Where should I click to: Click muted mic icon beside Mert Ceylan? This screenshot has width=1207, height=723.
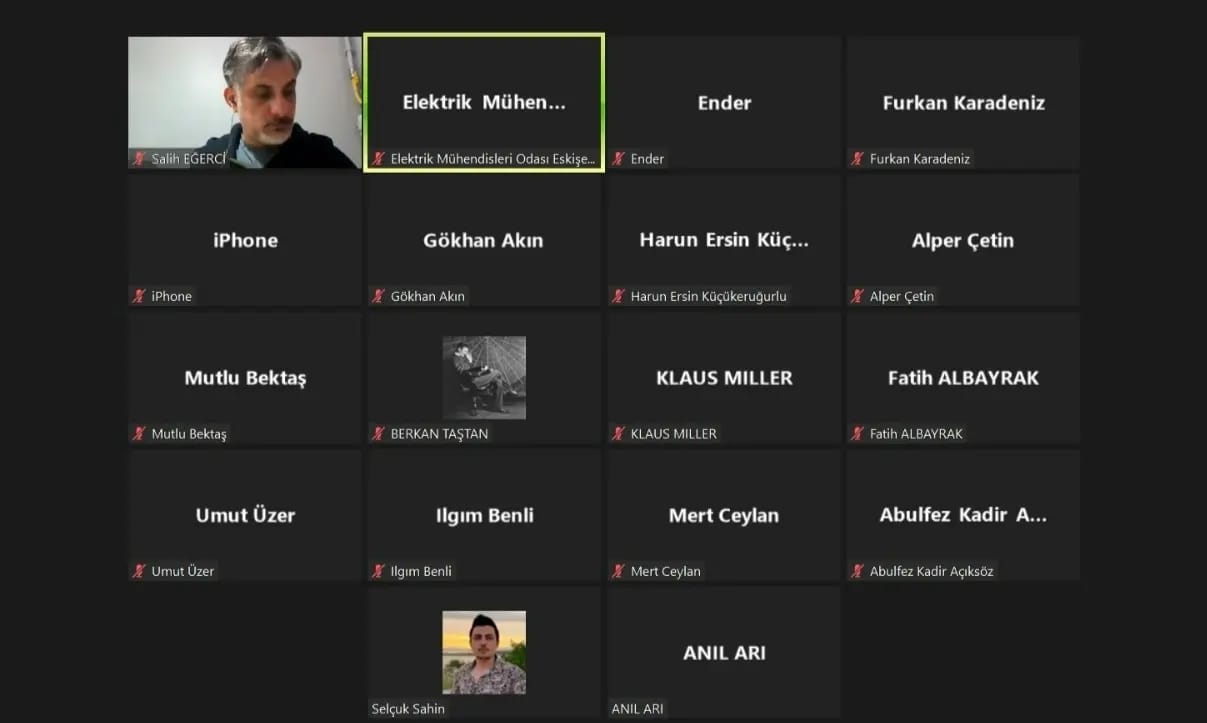click(x=619, y=571)
